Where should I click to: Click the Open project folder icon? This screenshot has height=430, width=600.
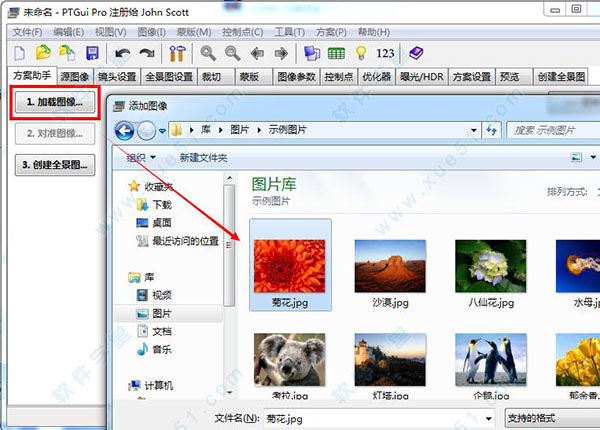point(44,53)
